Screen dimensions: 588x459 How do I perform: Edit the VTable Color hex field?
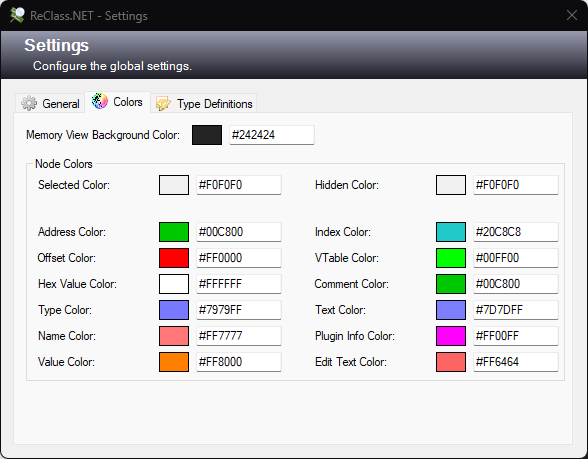[516, 258]
